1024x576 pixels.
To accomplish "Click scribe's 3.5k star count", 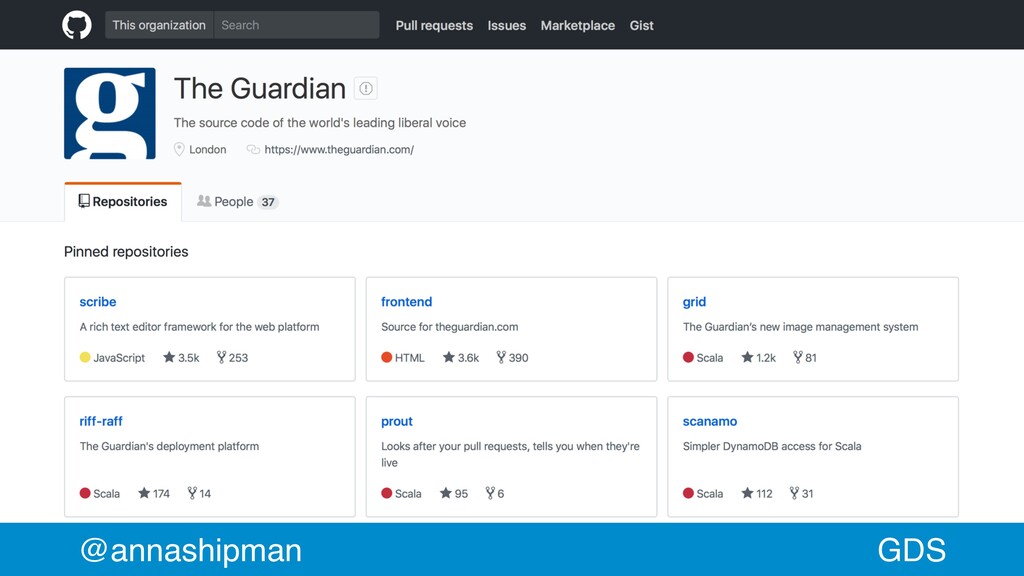I will coord(189,358).
